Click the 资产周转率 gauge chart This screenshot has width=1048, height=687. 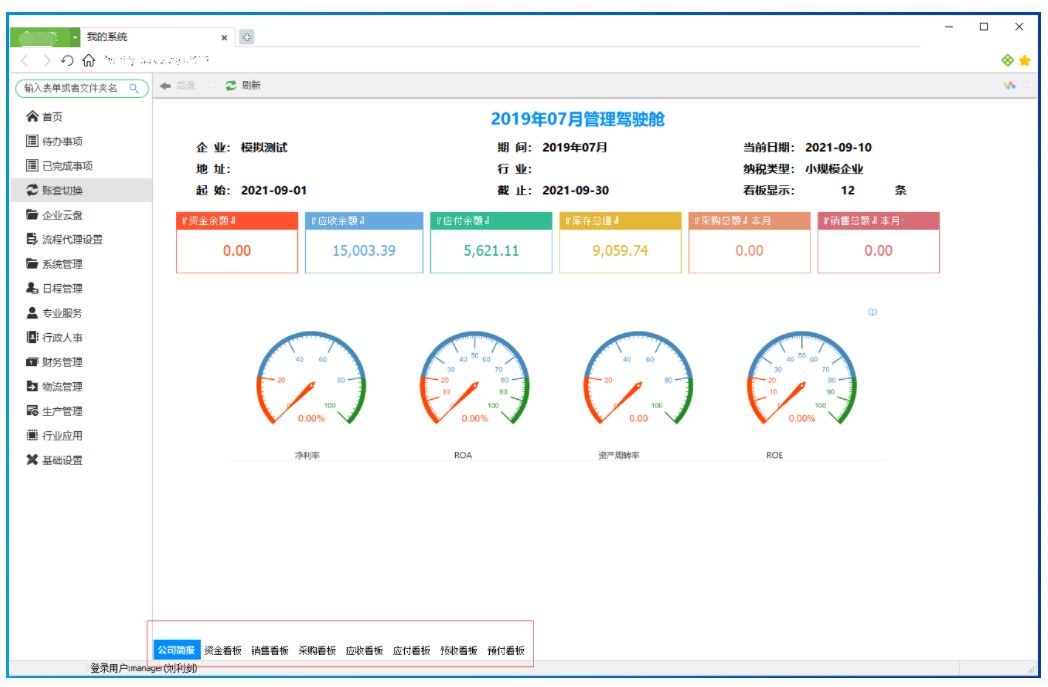(x=638, y=380)
